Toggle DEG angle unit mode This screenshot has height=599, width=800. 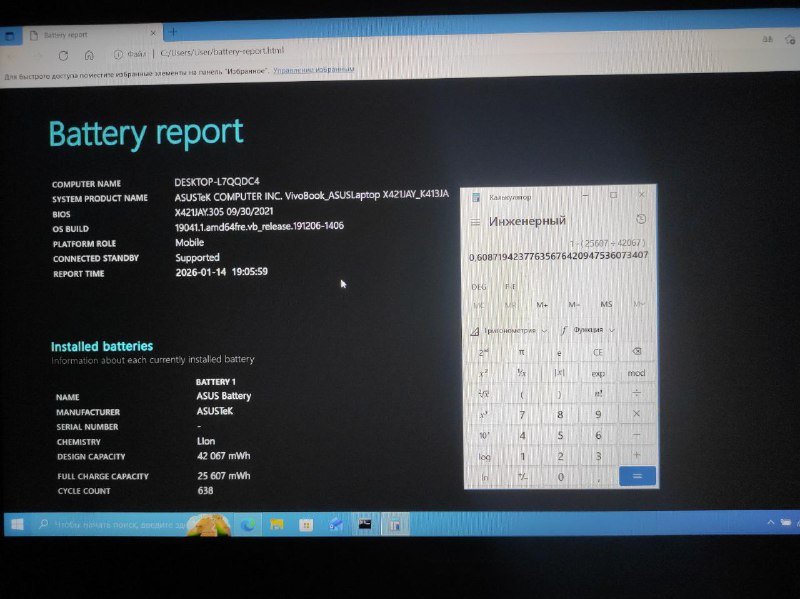(x=479, y=287)
